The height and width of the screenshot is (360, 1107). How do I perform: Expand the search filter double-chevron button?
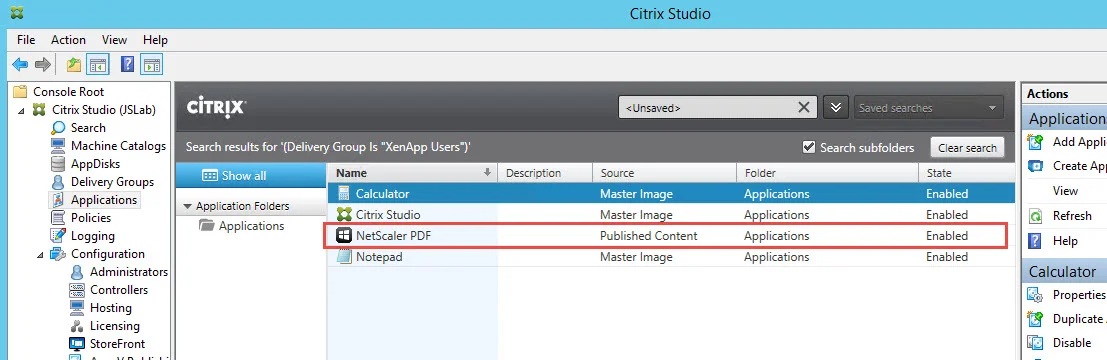(836, 108)
